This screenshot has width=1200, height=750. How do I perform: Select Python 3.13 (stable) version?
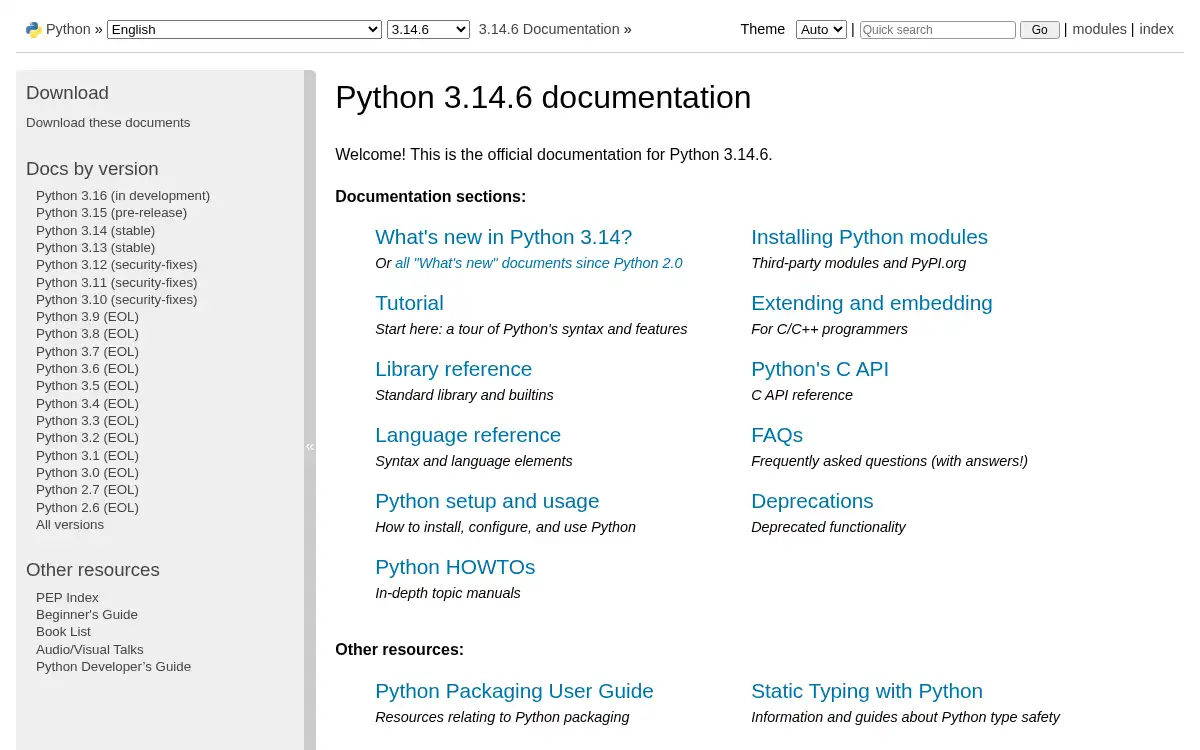pyautogui.click(x=95, y=247)
